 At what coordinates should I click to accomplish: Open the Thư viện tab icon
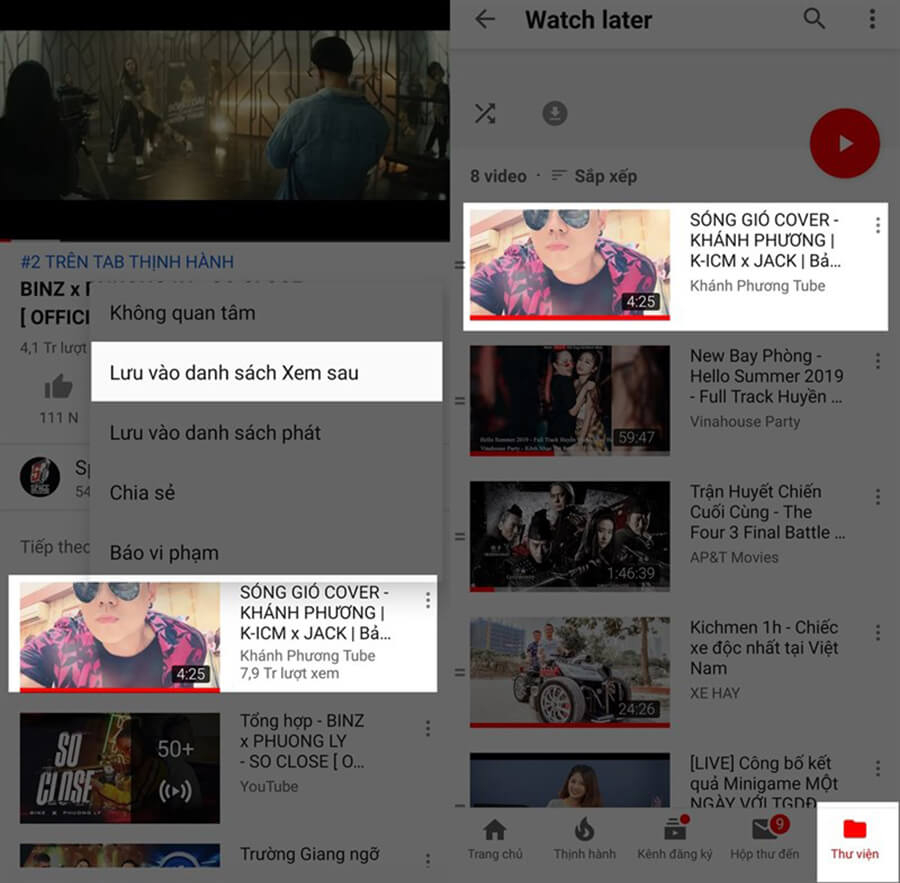point(855,835)
